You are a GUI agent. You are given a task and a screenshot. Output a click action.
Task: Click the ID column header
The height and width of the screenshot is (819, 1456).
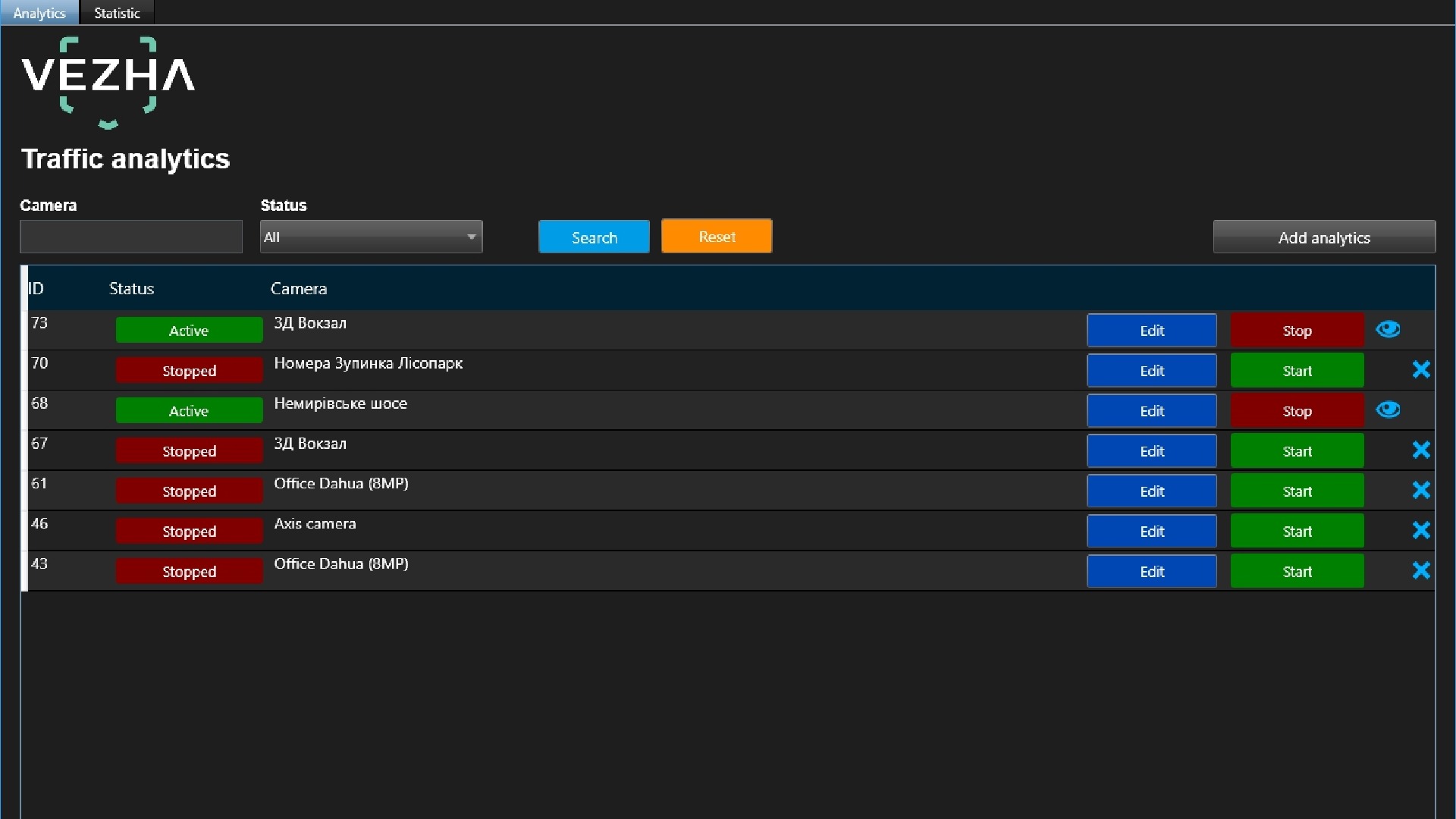point(36,288)
